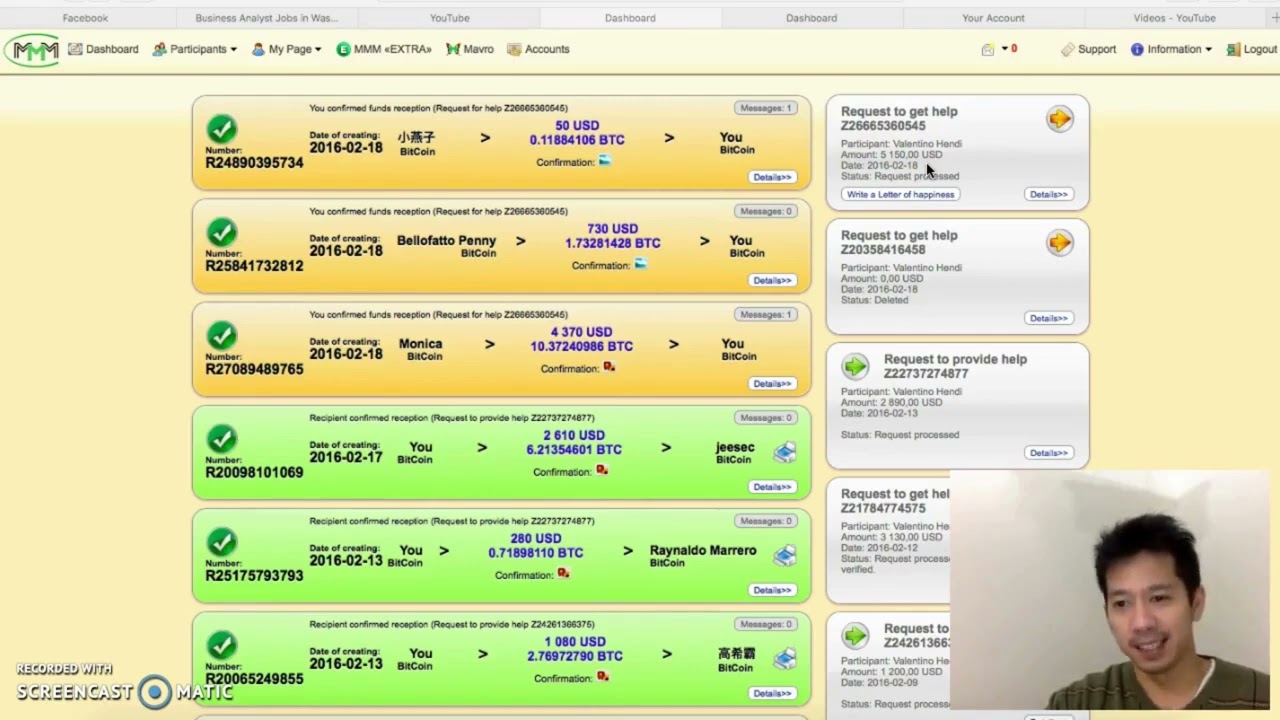Click the Logout link
The image size is (1280, 720).
[x=1251, y=49]
